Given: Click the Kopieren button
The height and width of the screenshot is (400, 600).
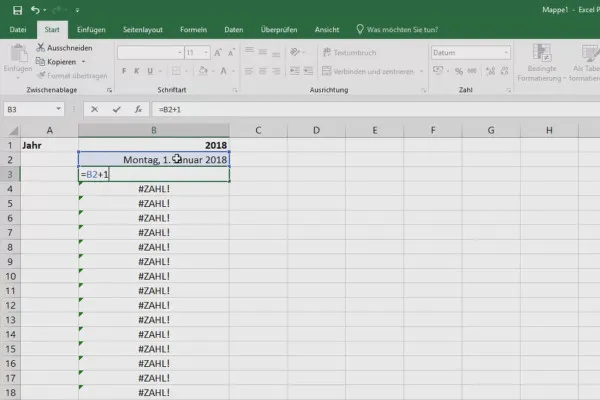Looking at the screenshot, I should pos(57,62).
